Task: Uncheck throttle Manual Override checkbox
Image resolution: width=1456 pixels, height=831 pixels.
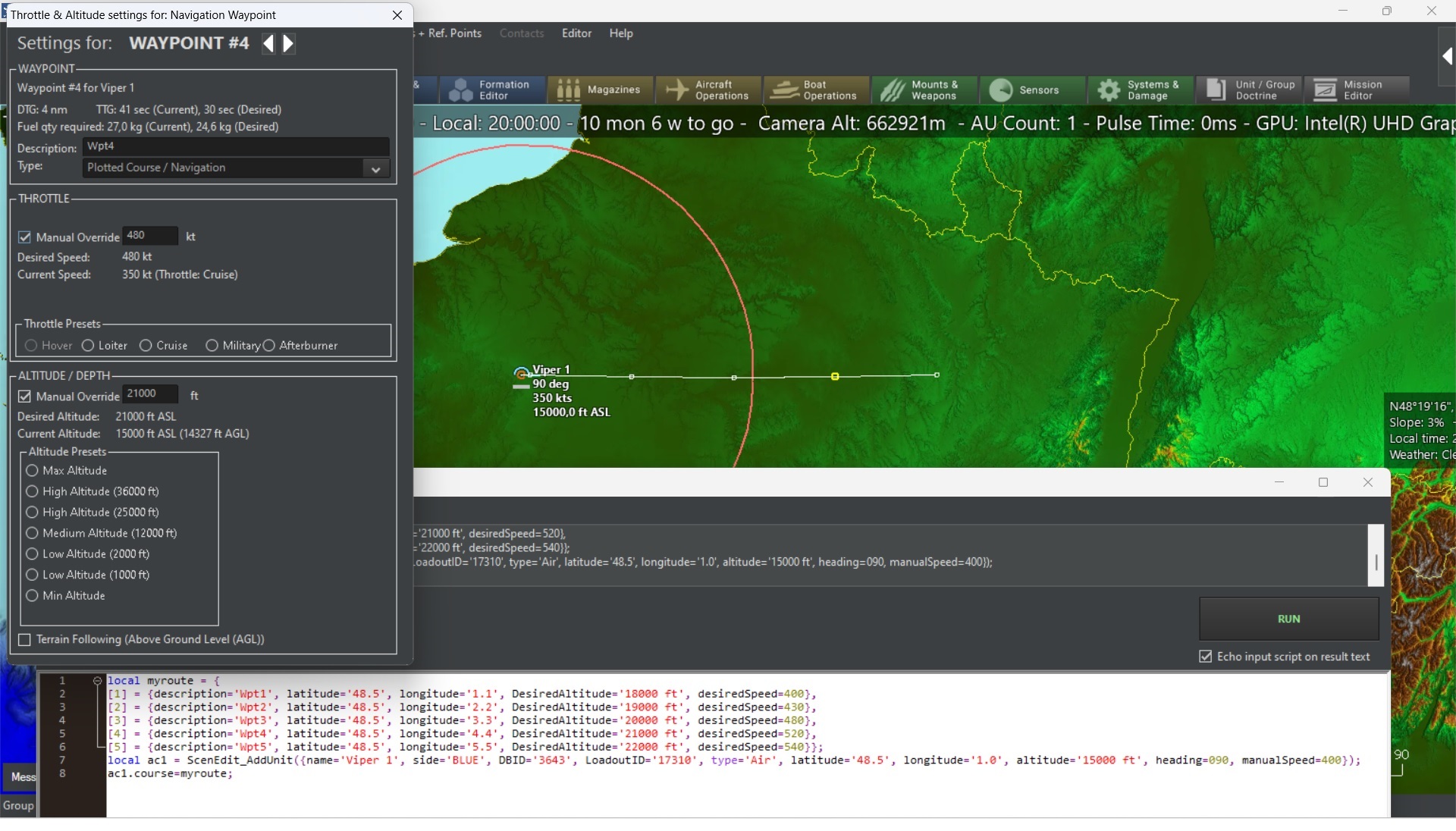Action: pyautogui.click(x=25, y=237)
